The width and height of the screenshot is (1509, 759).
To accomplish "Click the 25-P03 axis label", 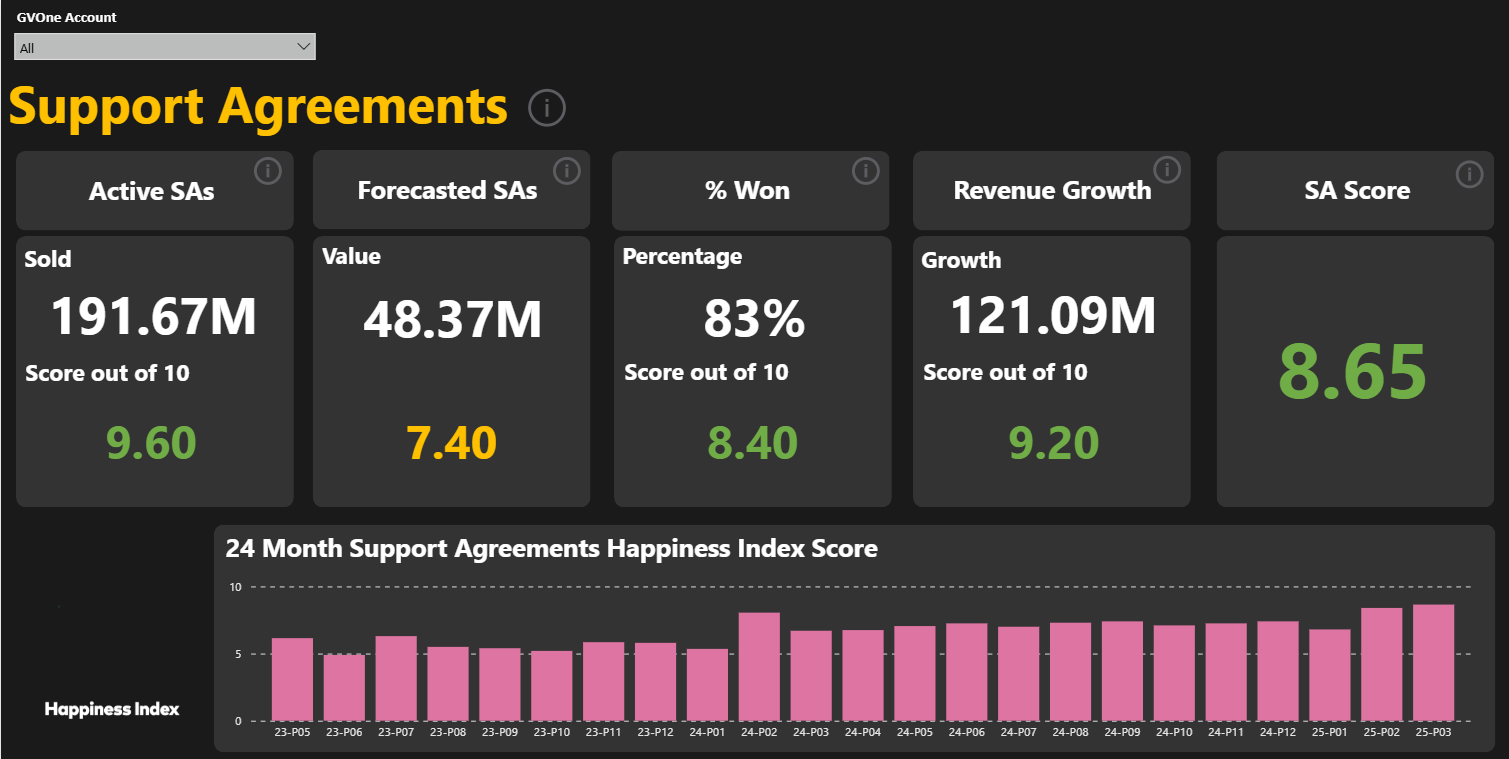I will point(1434,733).
